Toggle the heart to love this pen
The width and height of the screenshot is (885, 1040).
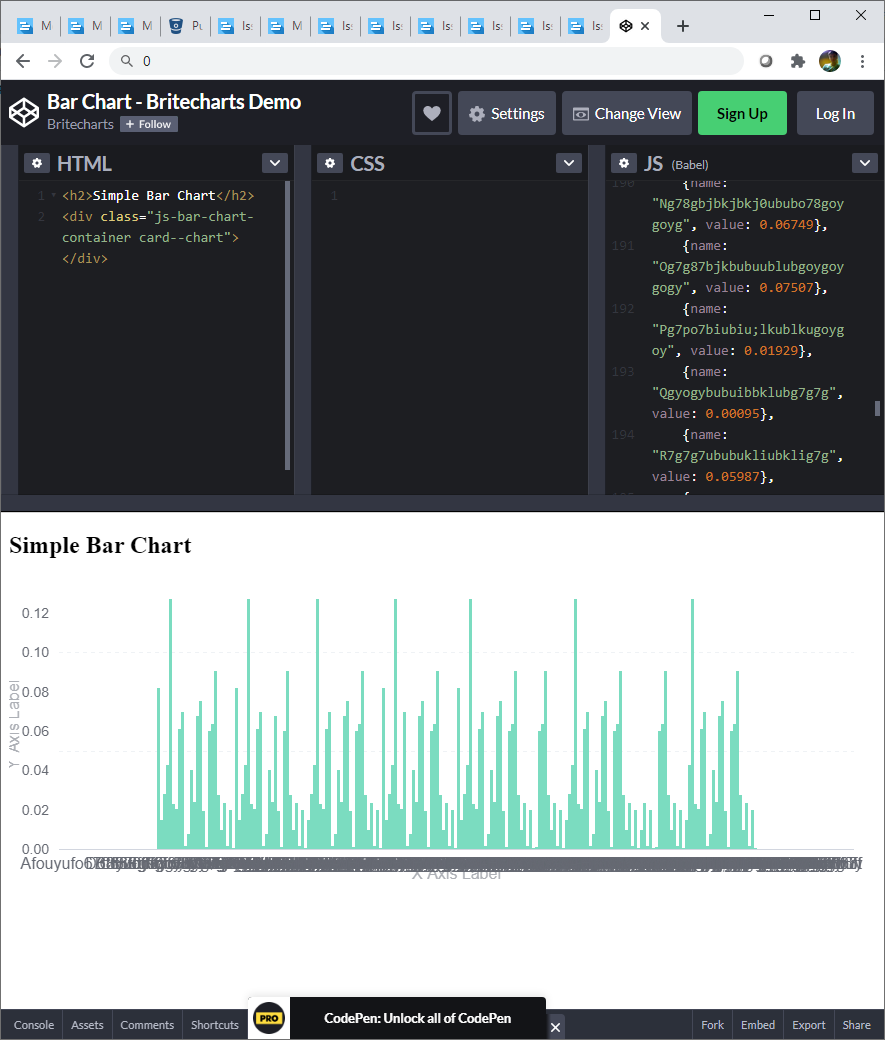click(431, 113)
